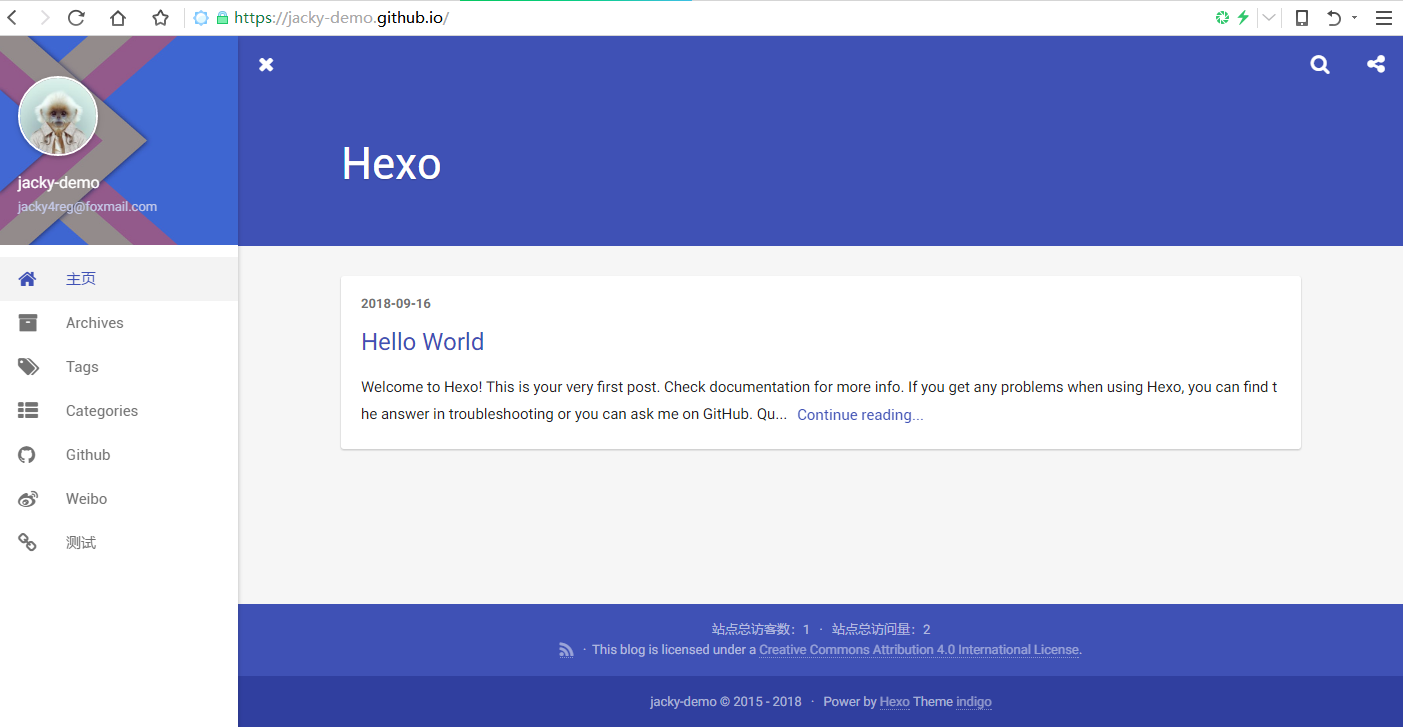Click the 站点总访客数 visitor count text
Screen dimensions: 1403x727
[761, 630]
